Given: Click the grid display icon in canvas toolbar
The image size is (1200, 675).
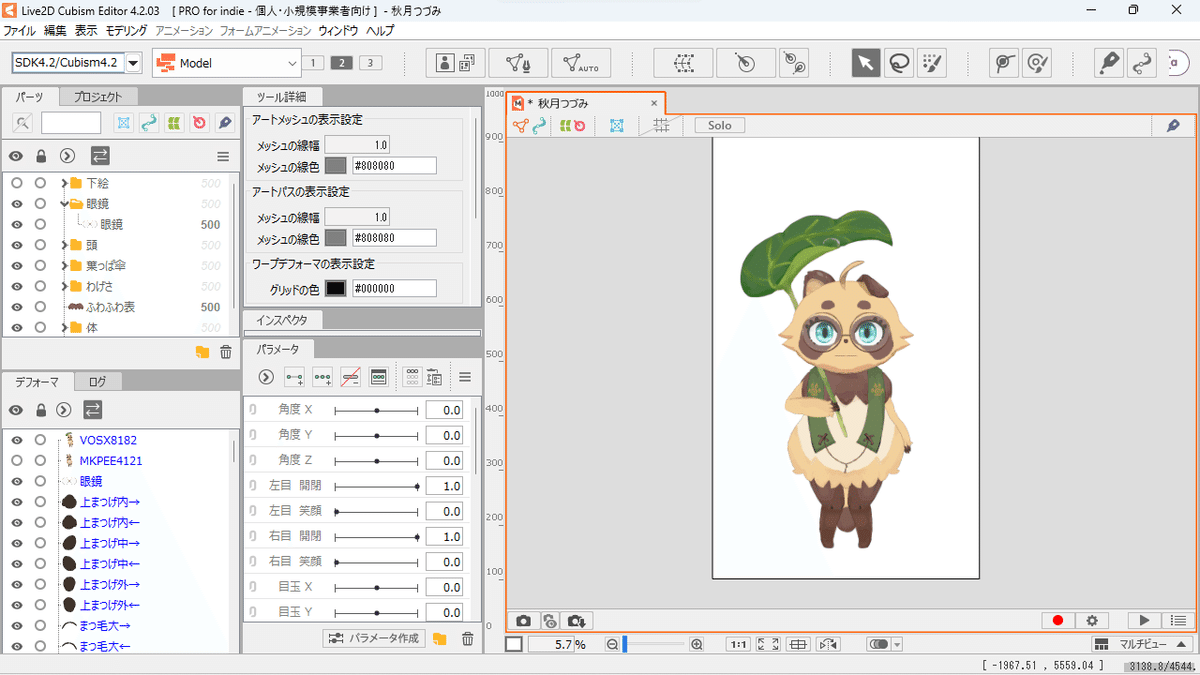Looking at the screenshot, I should click(661, 126).
